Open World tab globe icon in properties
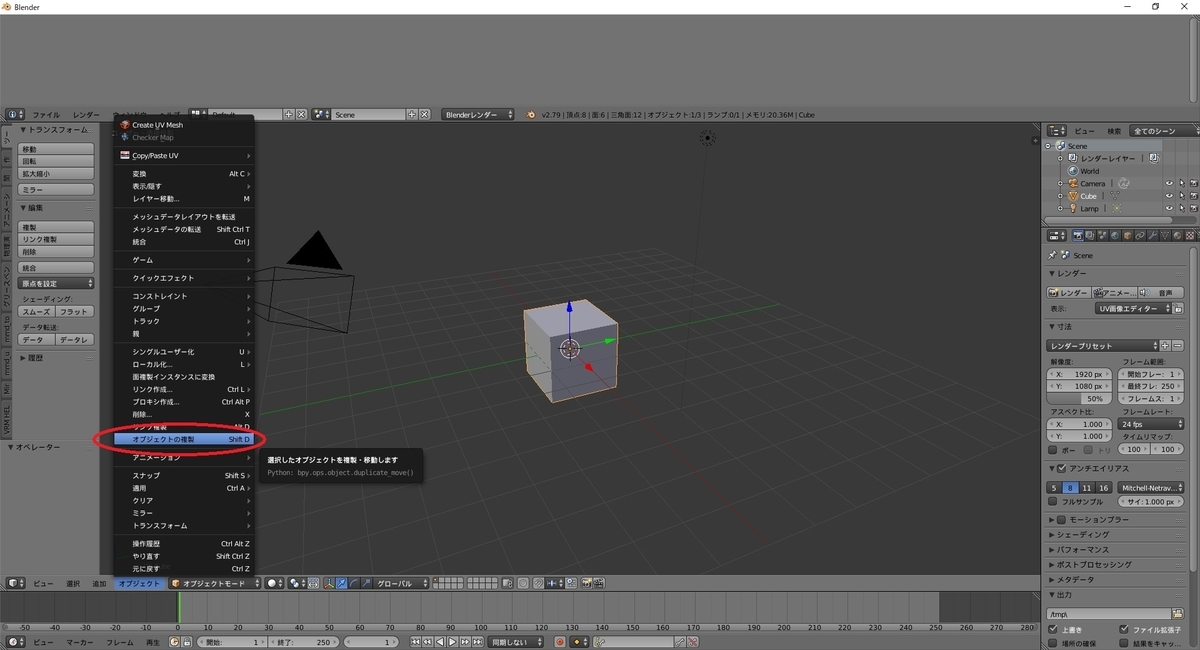The height and width of the screenshot is (650, 1200). [x=1114, y=236]
